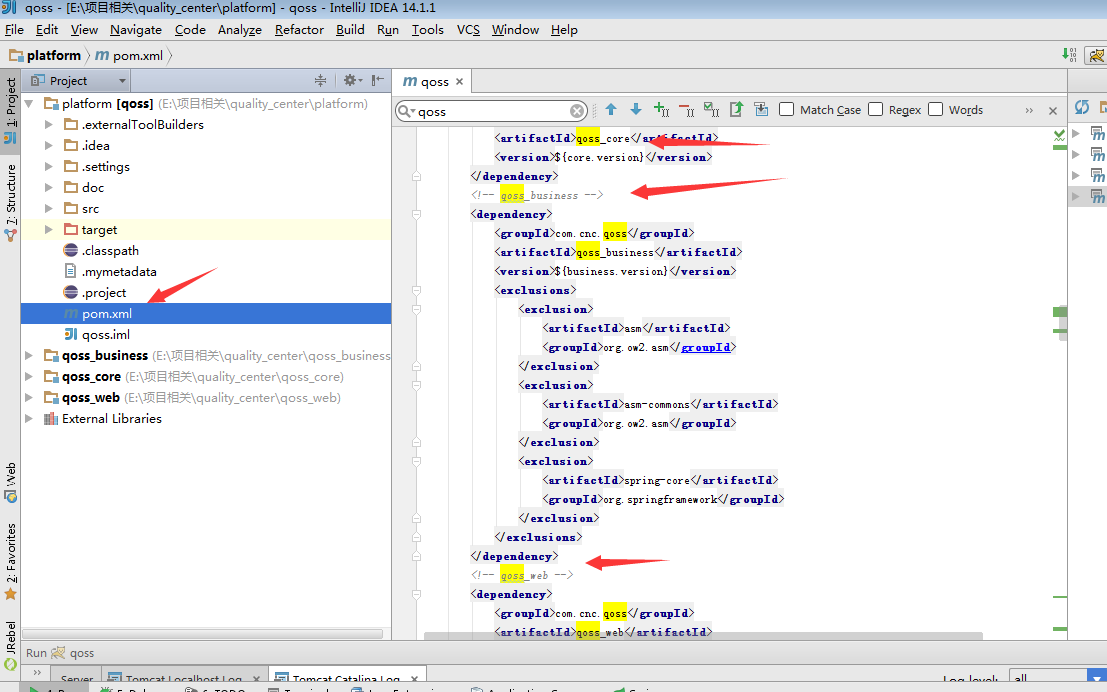Show more find bar options chevron

coord(1029,111)
